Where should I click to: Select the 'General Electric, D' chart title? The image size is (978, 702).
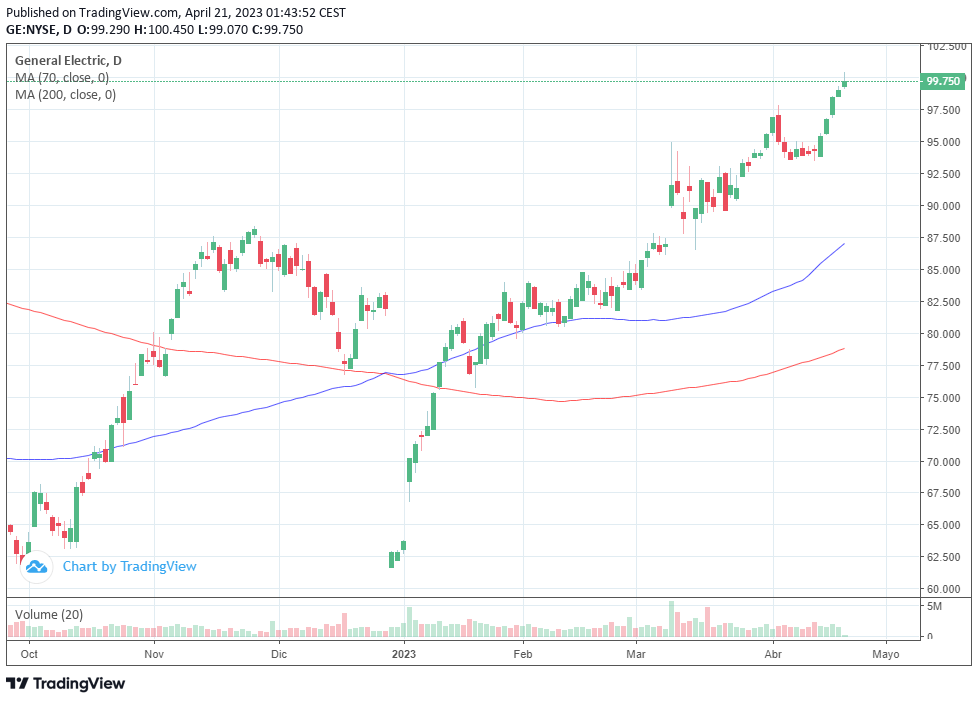(x=68, y=61)
